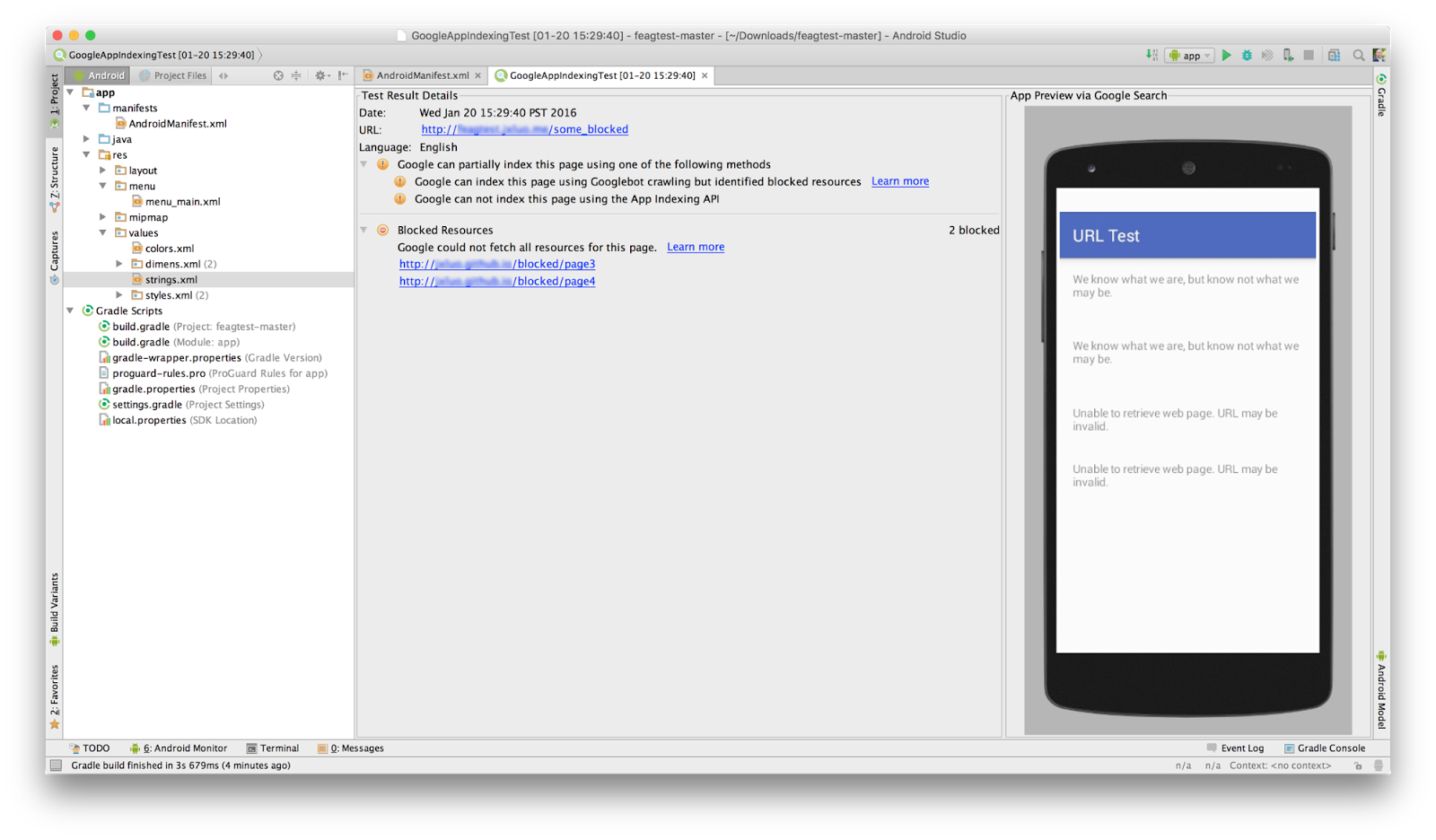The width and height of the screenshot is (1436, 840).
Task: Expand the layout folder
Action: [102, 171]
